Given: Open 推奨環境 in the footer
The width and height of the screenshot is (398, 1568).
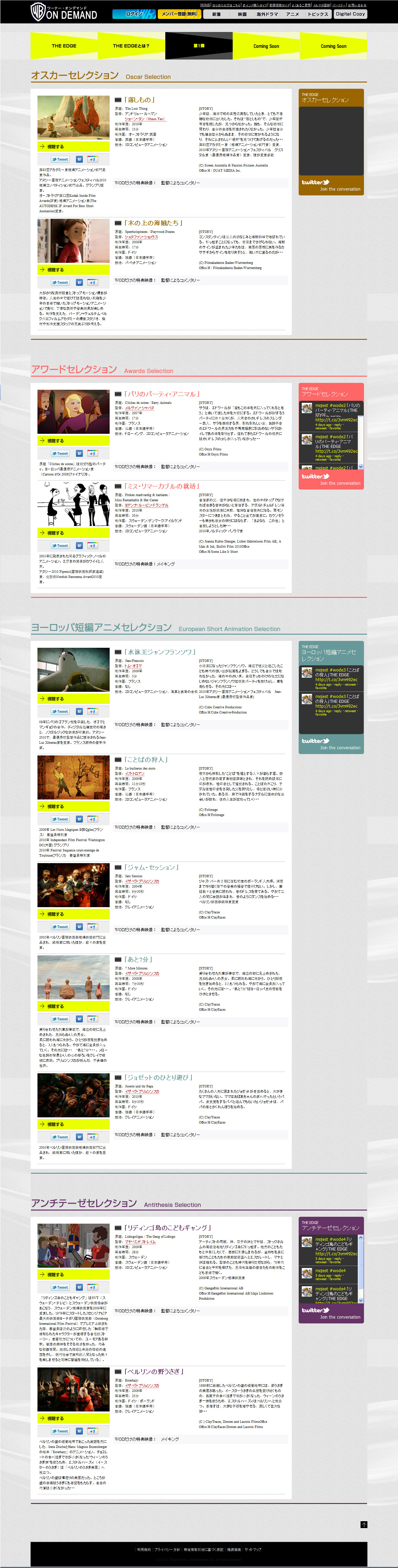Looking at the screenshot, I should (234, 1549).
